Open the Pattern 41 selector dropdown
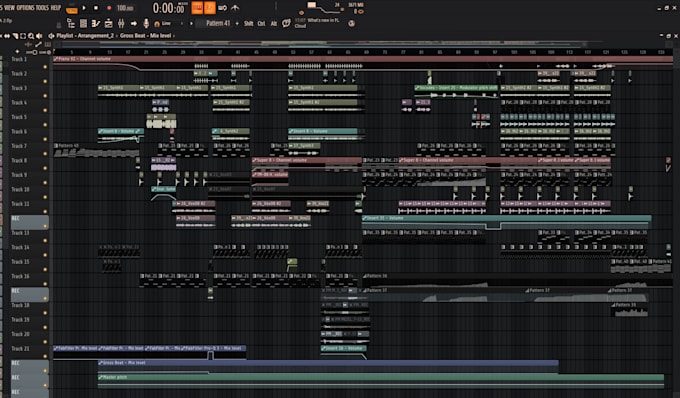 pos(218,23)
